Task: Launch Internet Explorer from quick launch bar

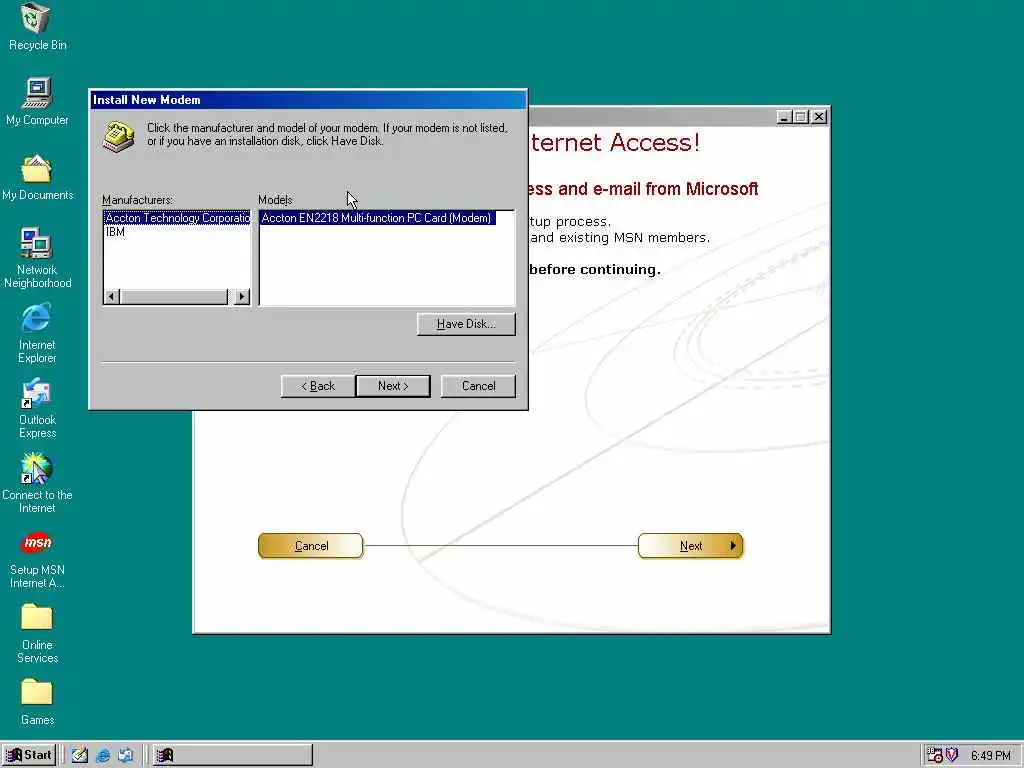Action: [103, 756]
